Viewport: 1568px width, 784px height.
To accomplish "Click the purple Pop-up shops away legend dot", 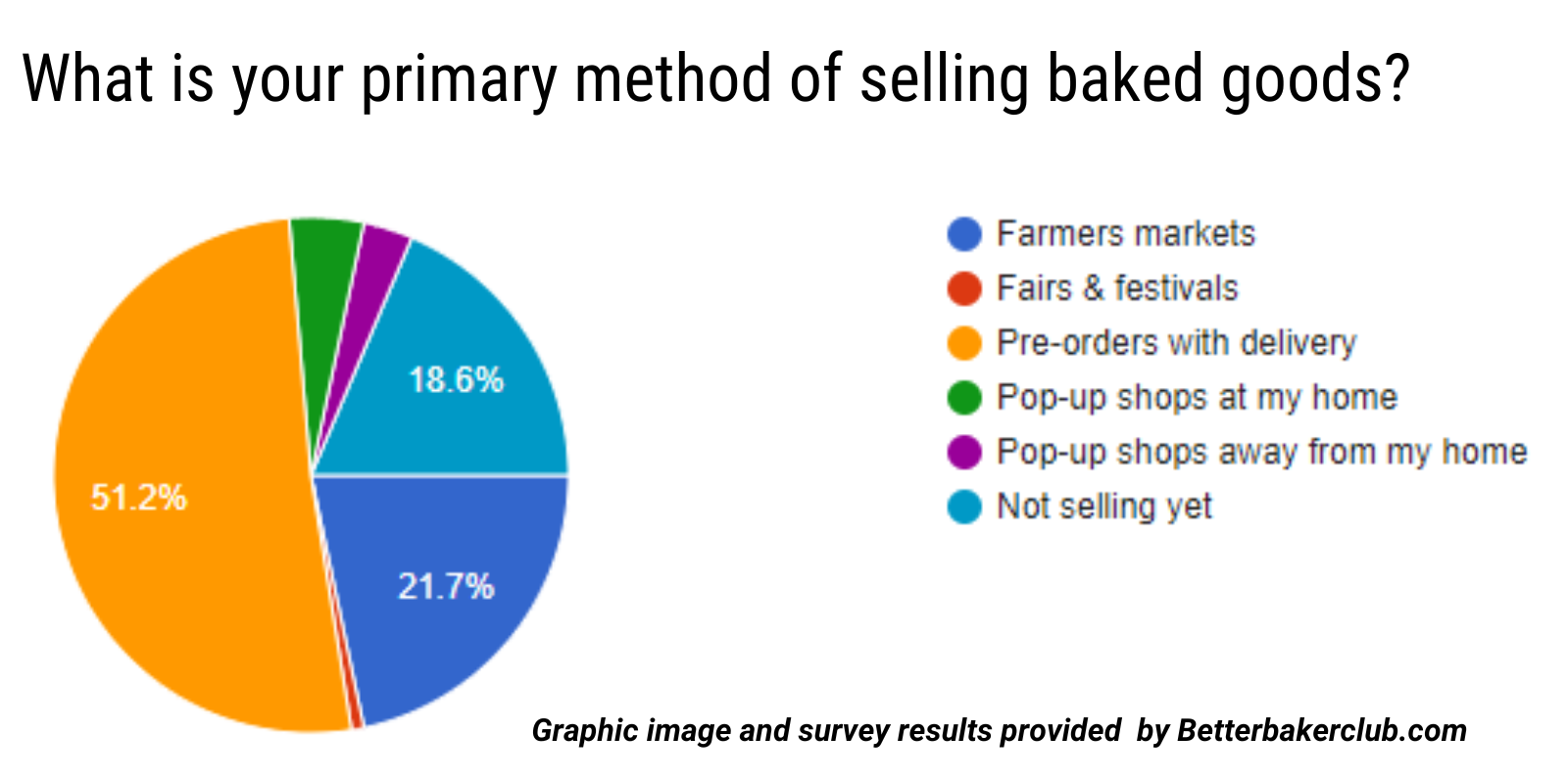I will click(965, 452).
